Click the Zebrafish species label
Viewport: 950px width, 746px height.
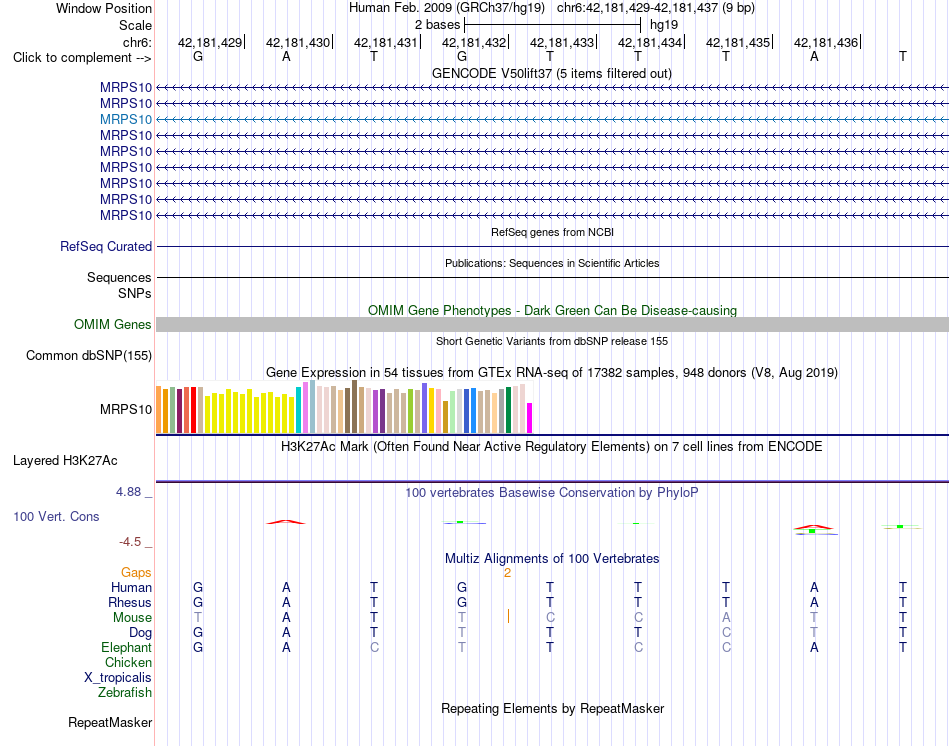point(125,692)
